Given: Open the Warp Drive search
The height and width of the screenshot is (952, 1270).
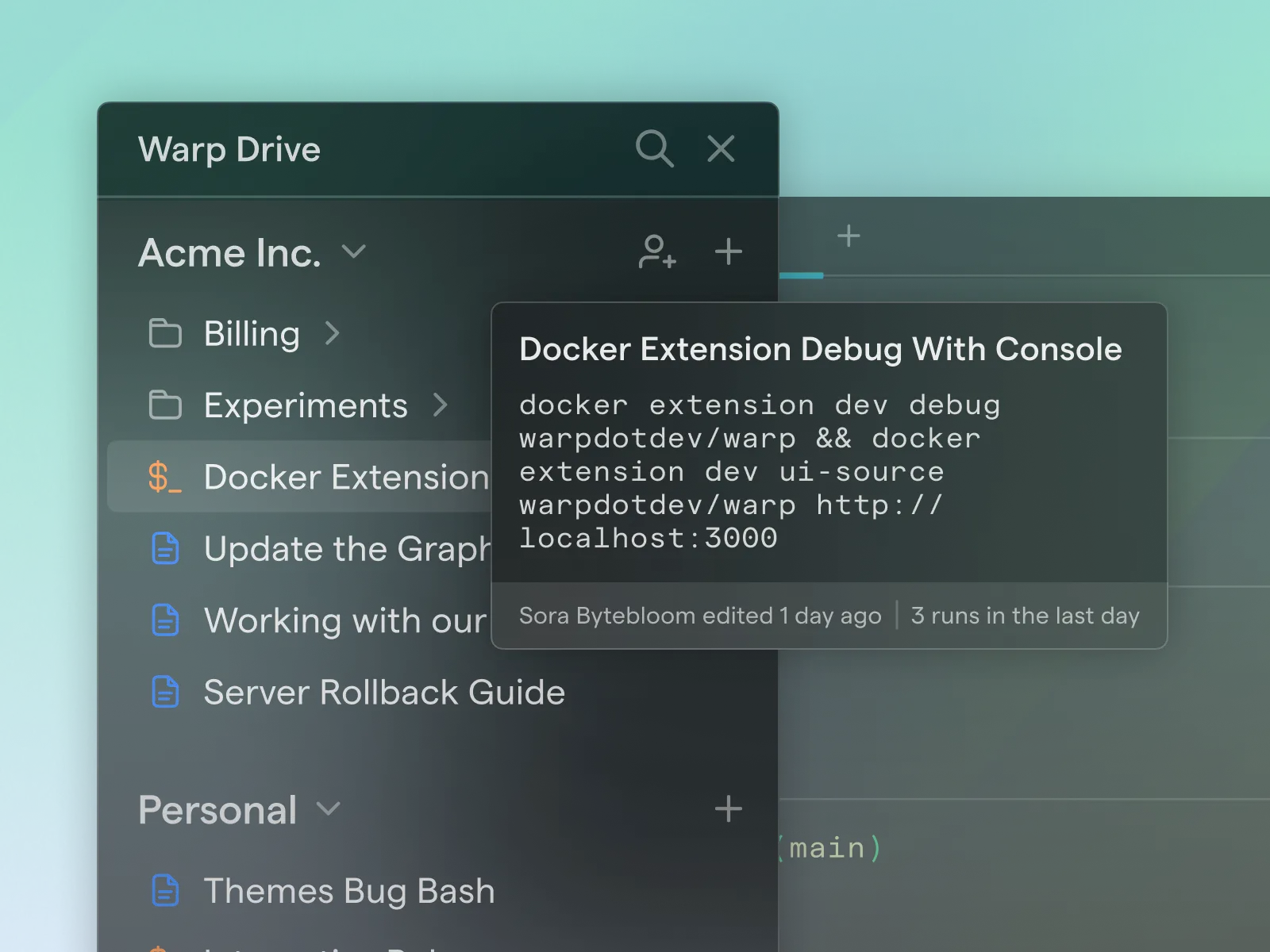Looking at the screenshot, I should (653, 148).
